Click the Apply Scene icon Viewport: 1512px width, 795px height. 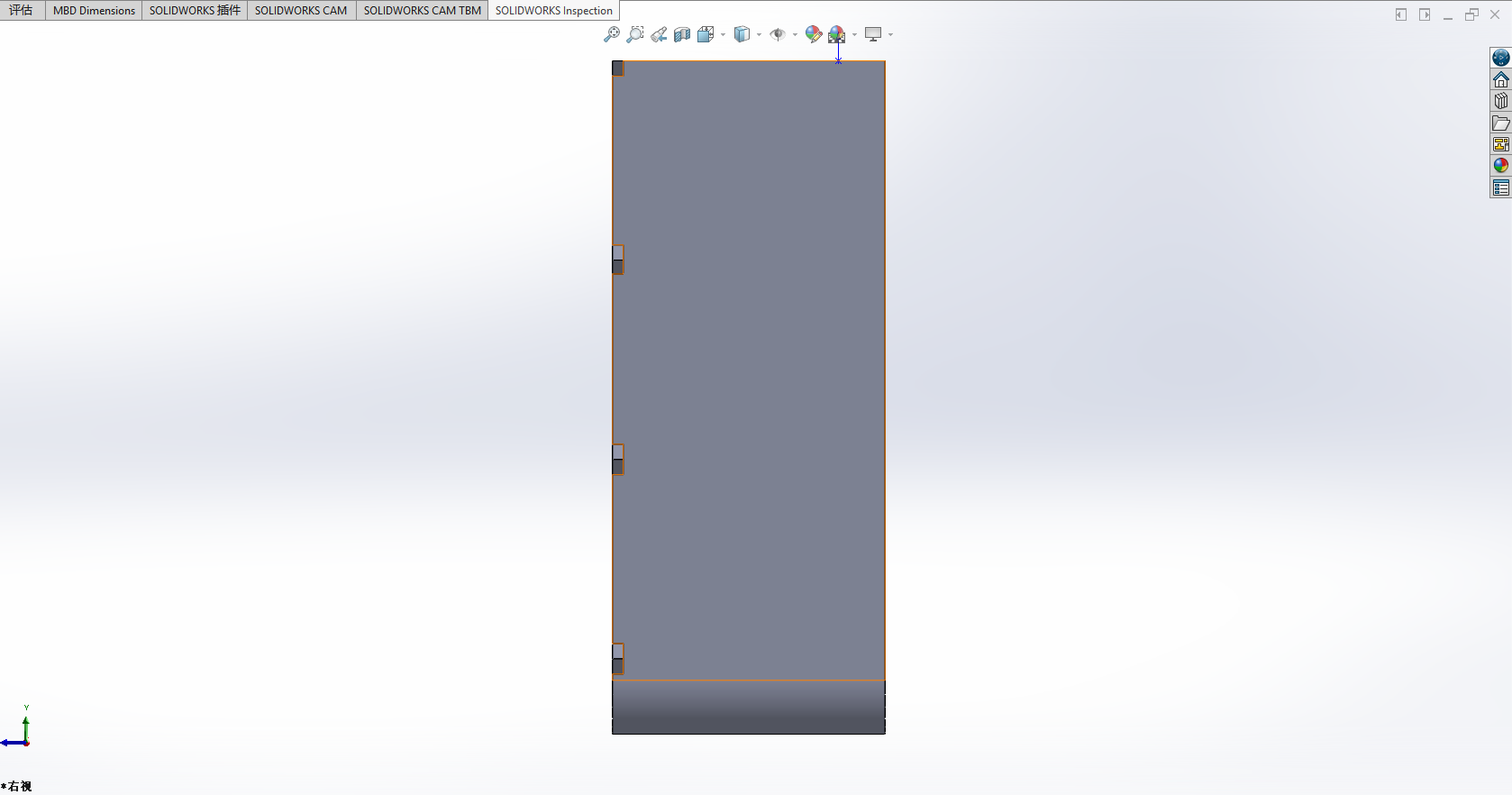pos(837,34)
